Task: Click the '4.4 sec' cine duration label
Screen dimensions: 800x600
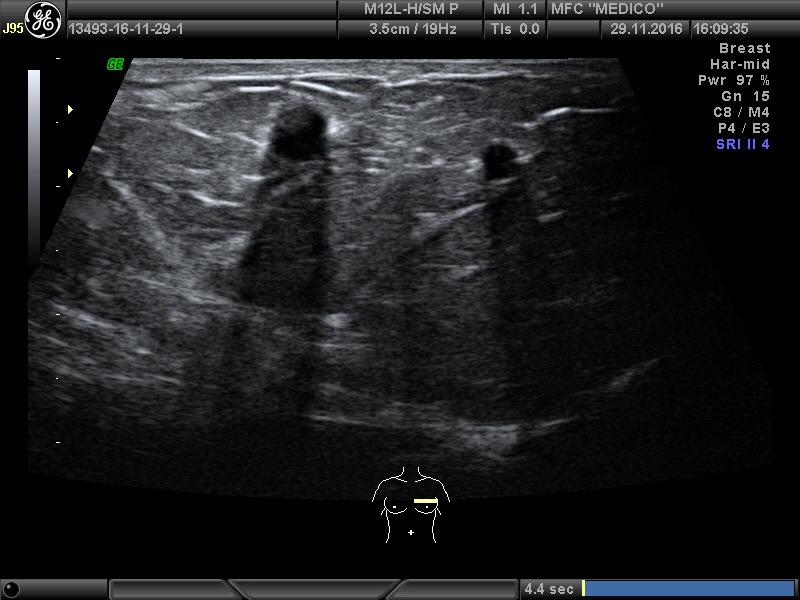Action: point(548,589)
